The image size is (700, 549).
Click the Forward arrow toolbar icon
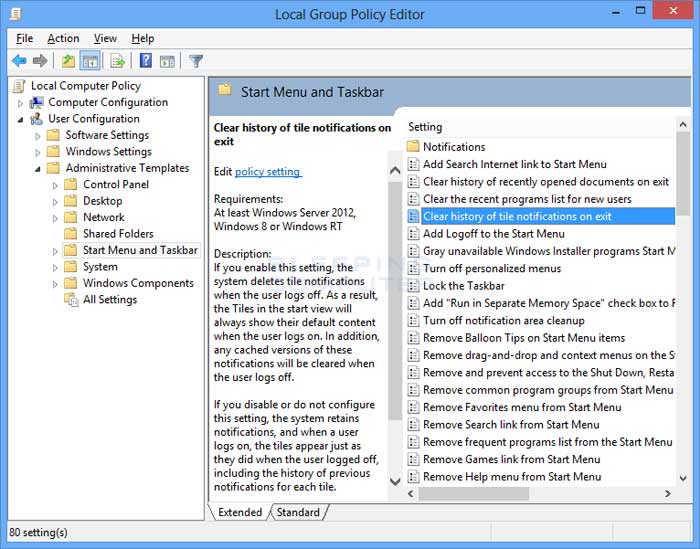(x=40, y=61)
